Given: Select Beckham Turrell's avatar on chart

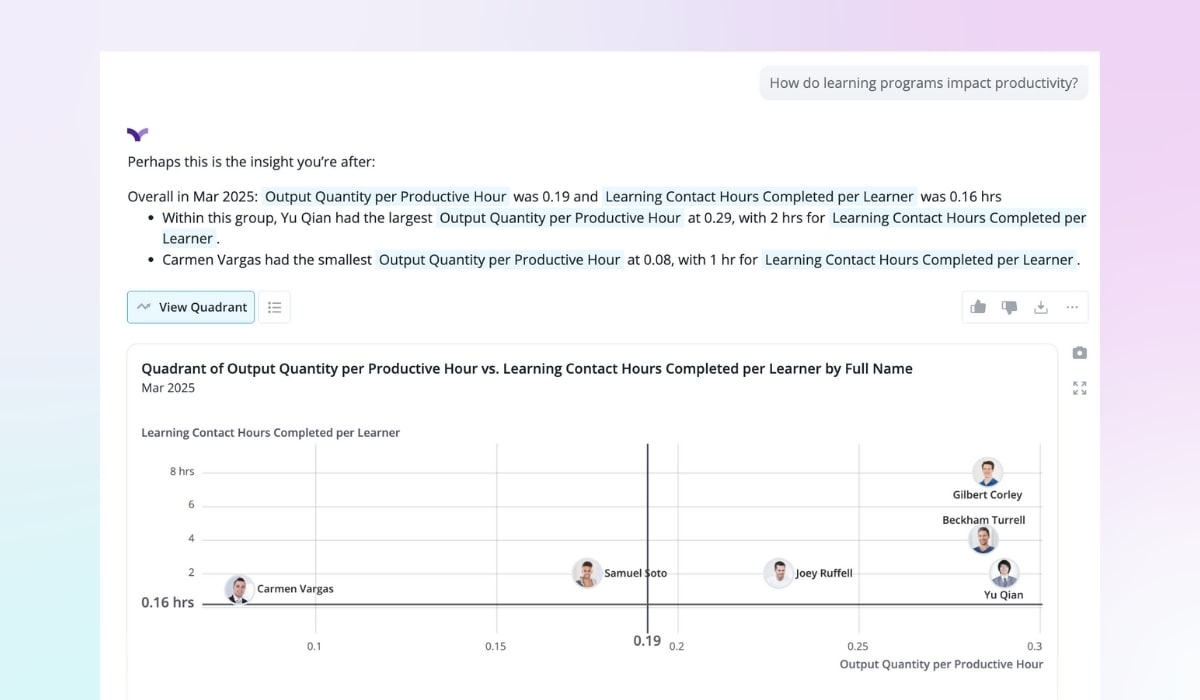Looking at the screenshot, I should point(984,540).
